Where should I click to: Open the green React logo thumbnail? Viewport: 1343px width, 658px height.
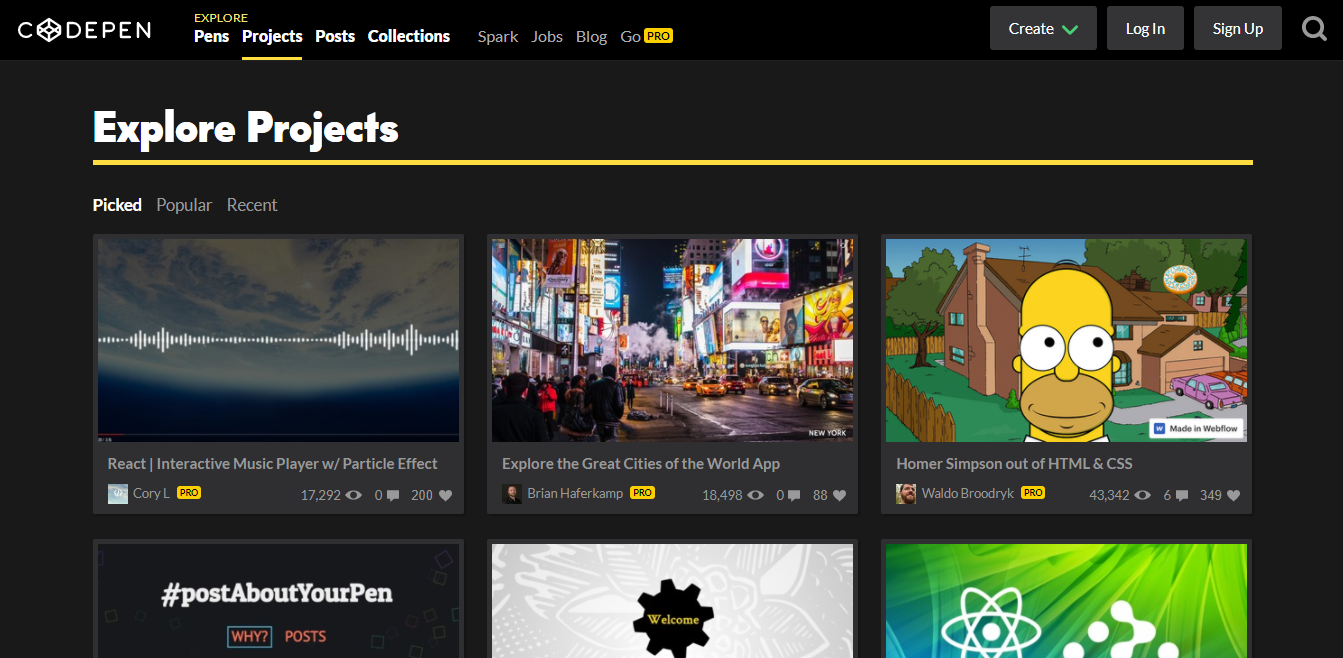[1066, 601]
